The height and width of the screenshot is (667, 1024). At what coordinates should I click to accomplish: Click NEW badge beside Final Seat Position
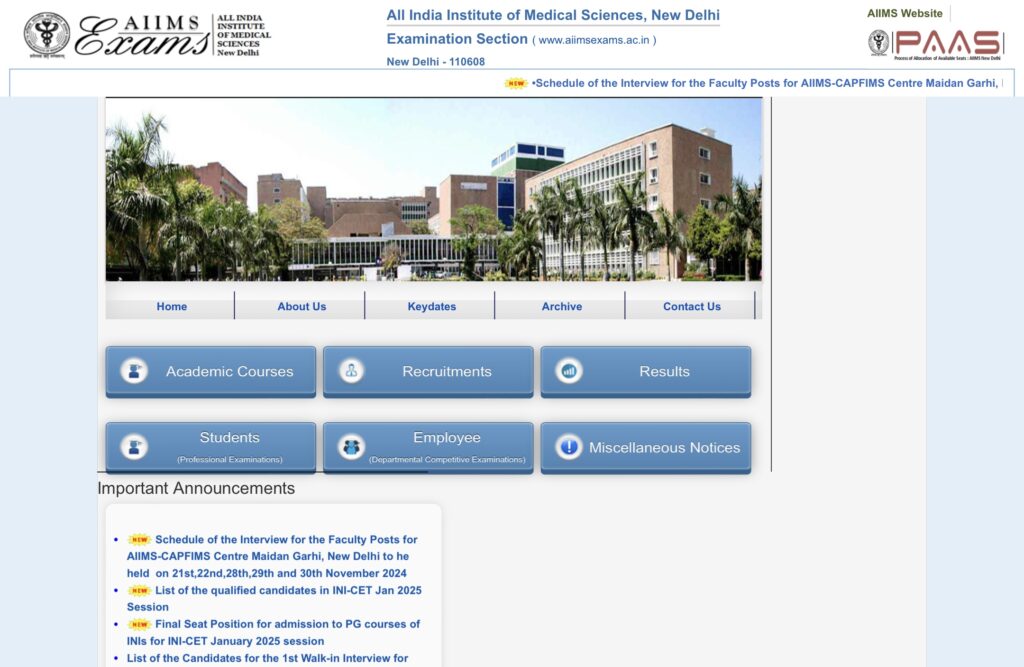pyautogui.click(x=139, y=624)
